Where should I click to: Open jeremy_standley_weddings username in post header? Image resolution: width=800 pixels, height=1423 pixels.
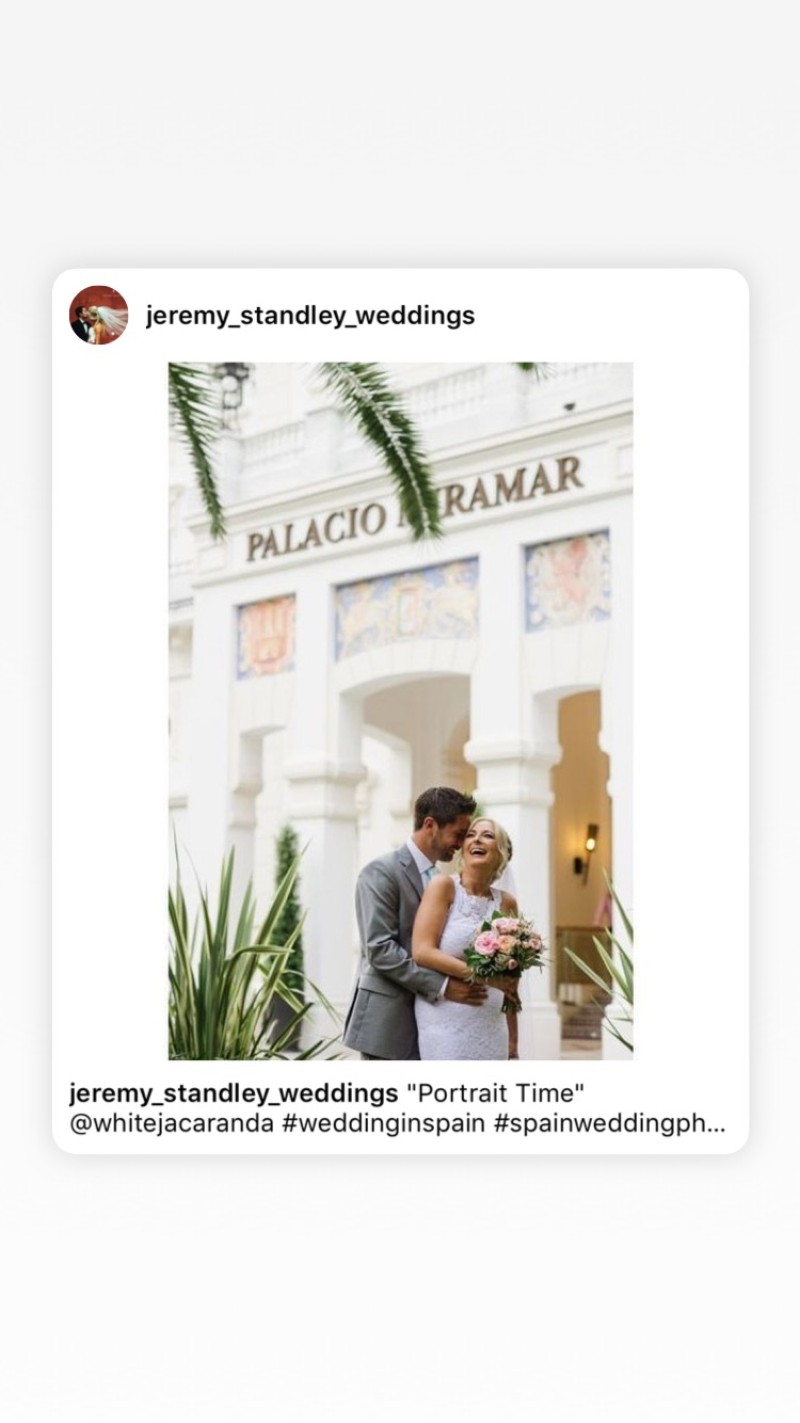pos(310,316)
